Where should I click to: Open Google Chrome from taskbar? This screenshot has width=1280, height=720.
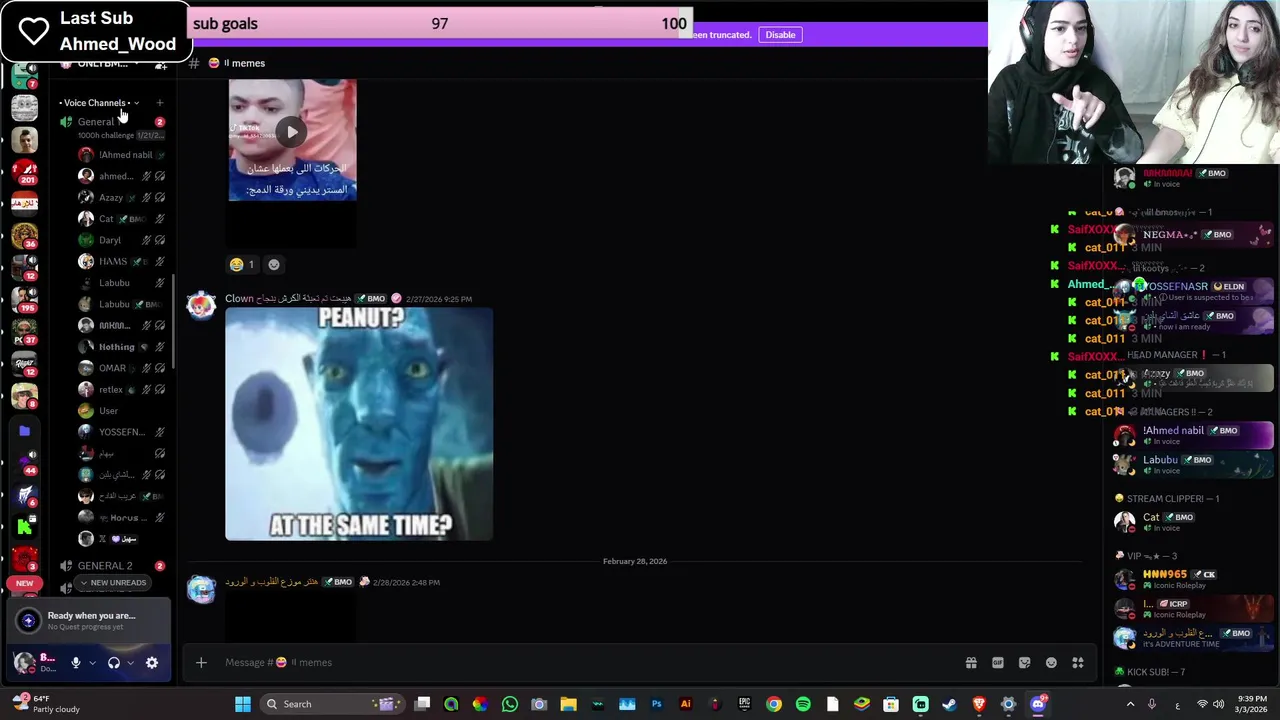pos(774,704)
